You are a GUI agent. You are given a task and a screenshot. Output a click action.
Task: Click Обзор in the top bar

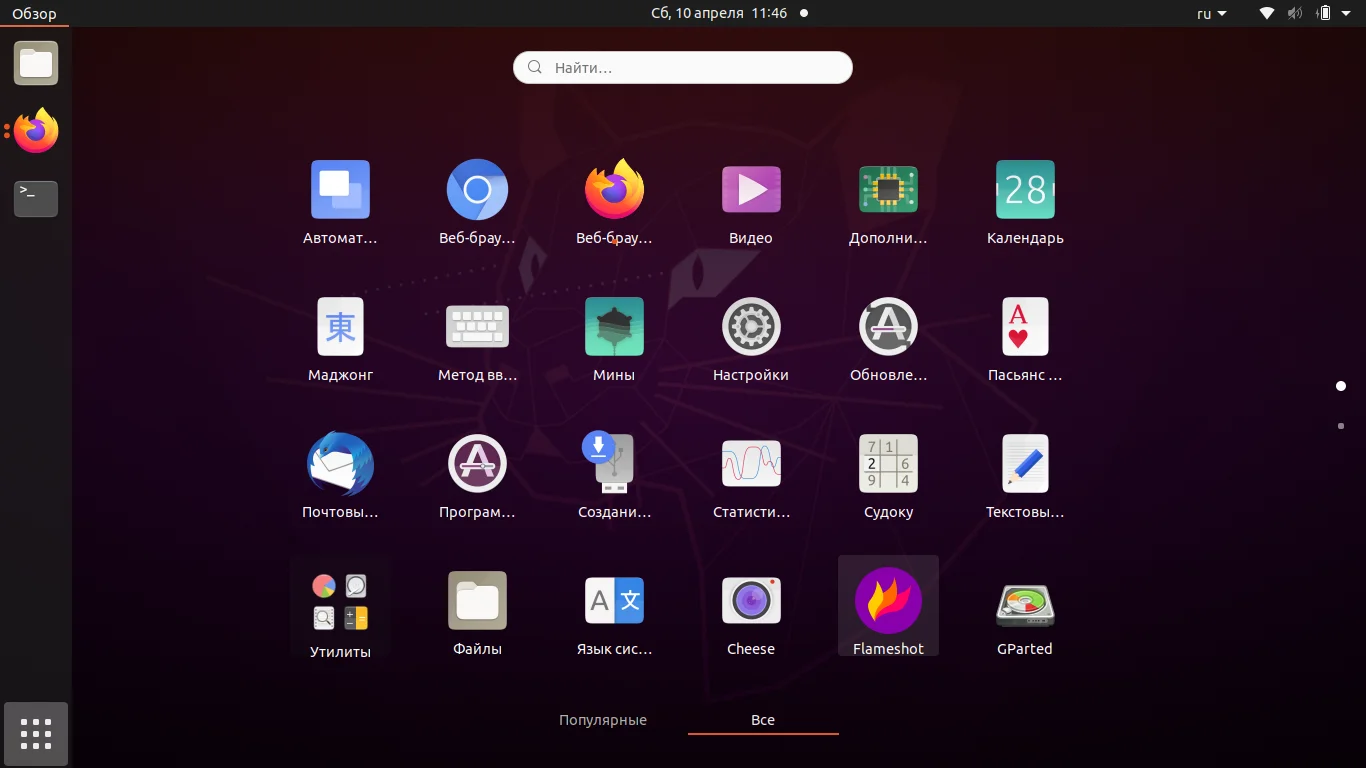click(x=33, y=13)
